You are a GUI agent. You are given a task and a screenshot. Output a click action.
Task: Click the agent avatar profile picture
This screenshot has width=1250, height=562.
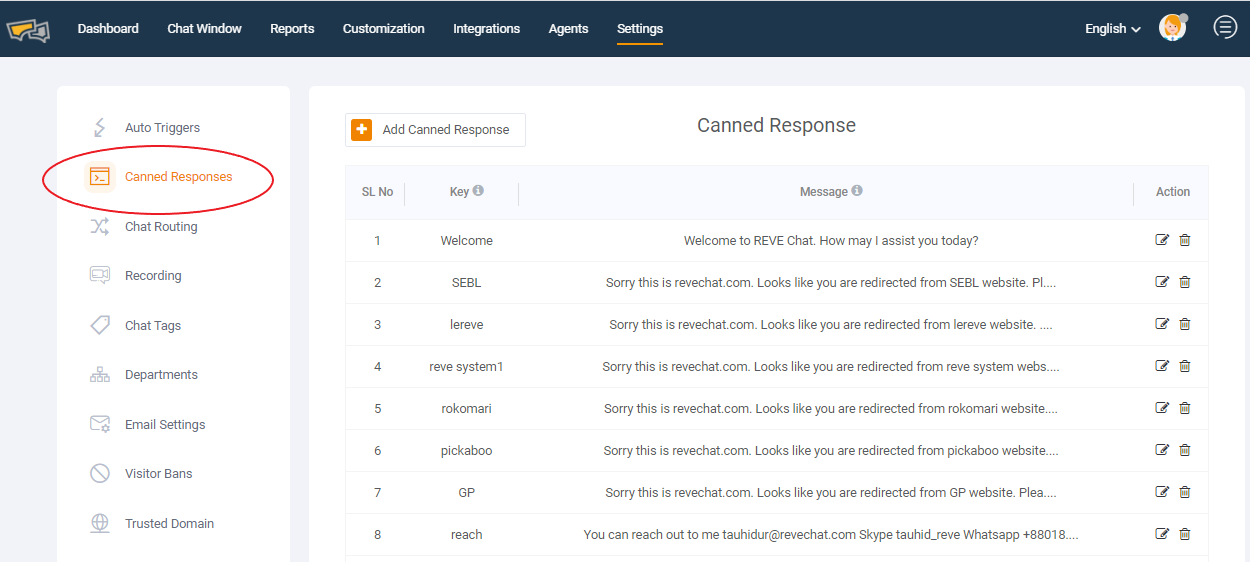(1172, 28)
